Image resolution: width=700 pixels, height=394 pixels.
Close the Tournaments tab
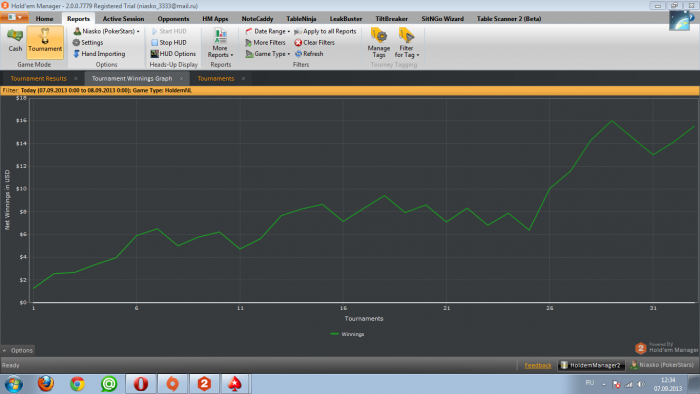[x=243, y=79]
